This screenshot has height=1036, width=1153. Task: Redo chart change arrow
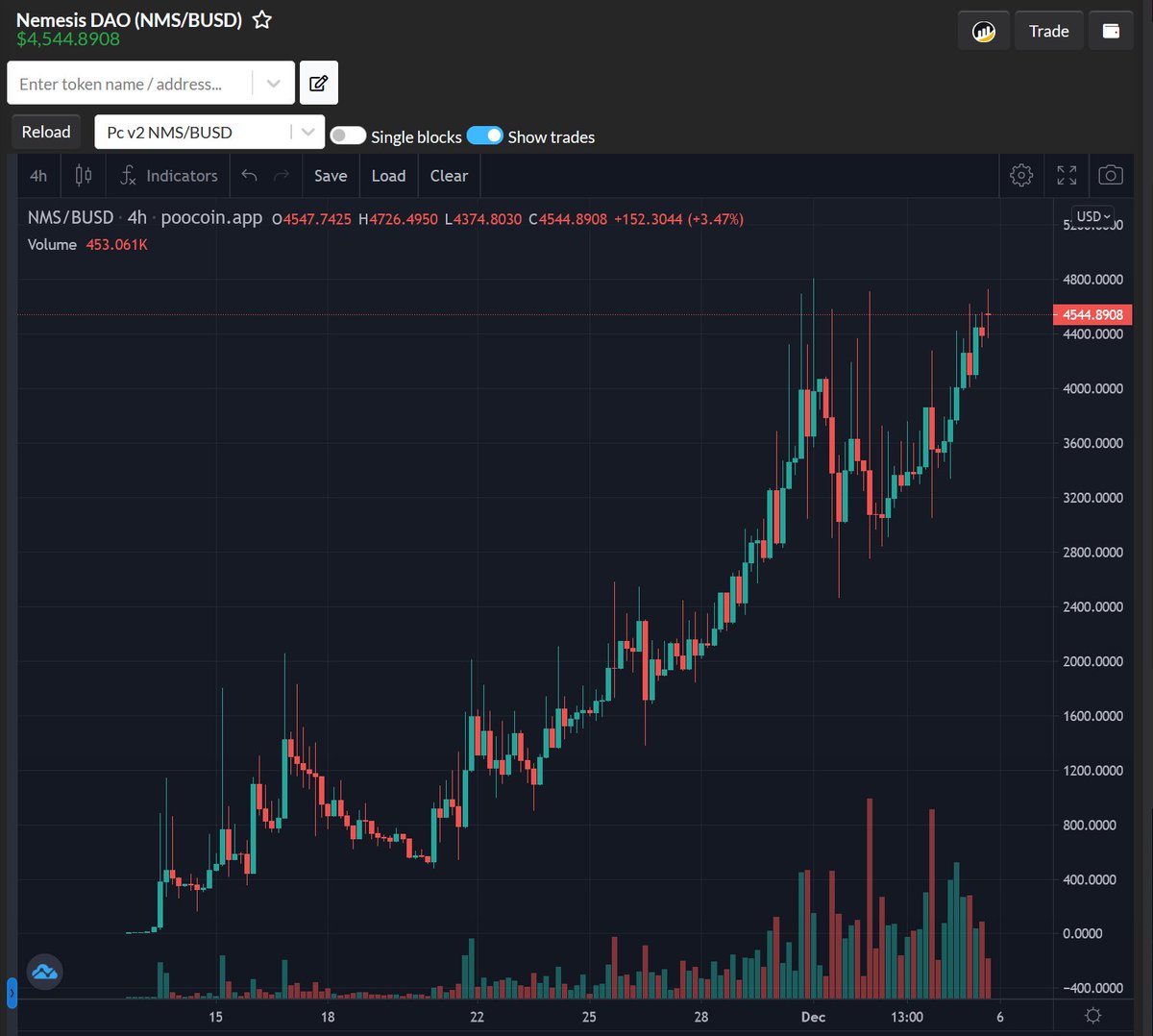click(282, 176)
